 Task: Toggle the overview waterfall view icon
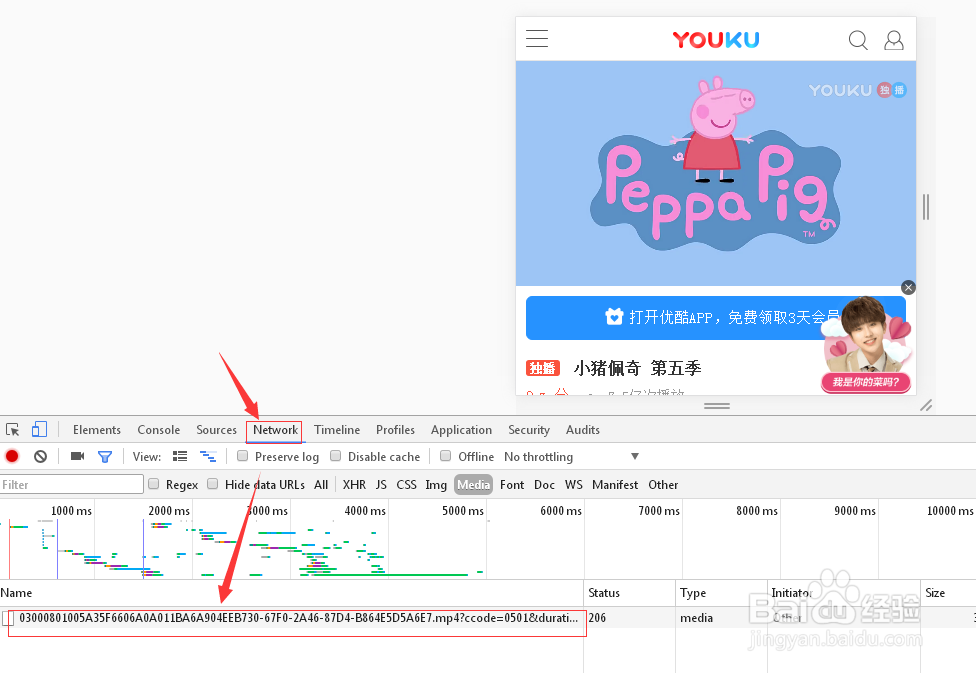(x=208, y=456)
